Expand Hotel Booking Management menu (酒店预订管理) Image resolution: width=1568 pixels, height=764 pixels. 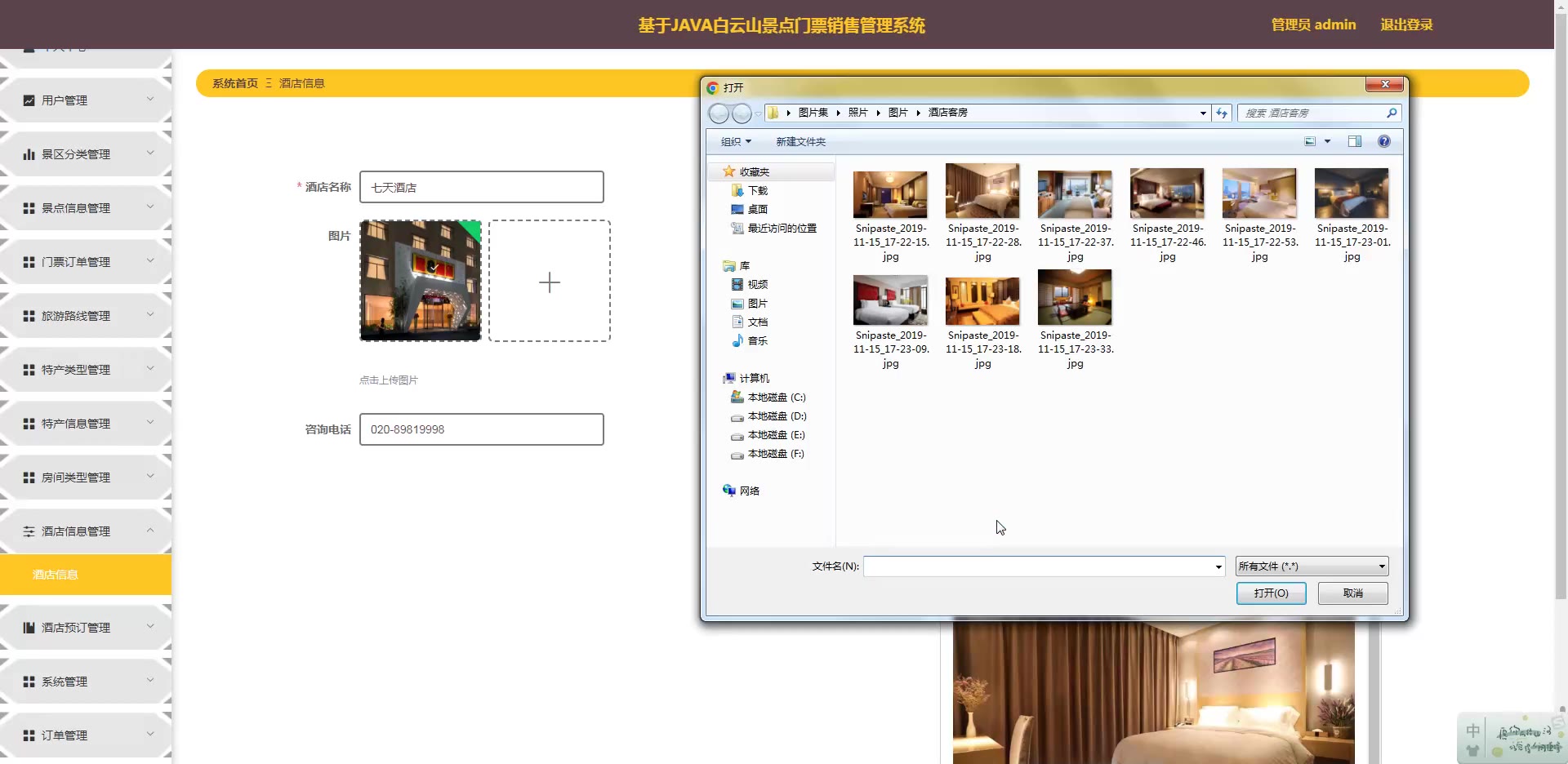click(x=86, y=628)
